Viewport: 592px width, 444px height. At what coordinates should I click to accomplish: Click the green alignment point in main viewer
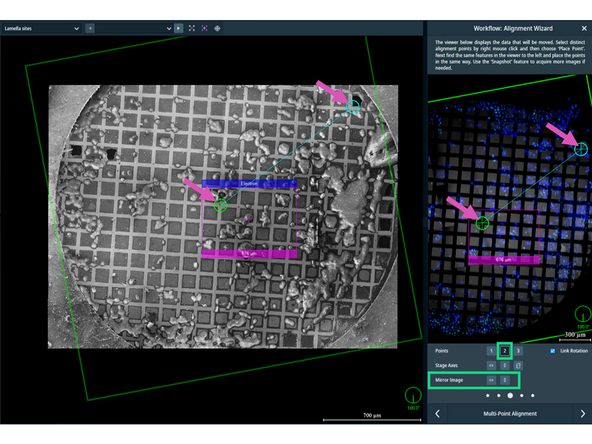[220, 205]
